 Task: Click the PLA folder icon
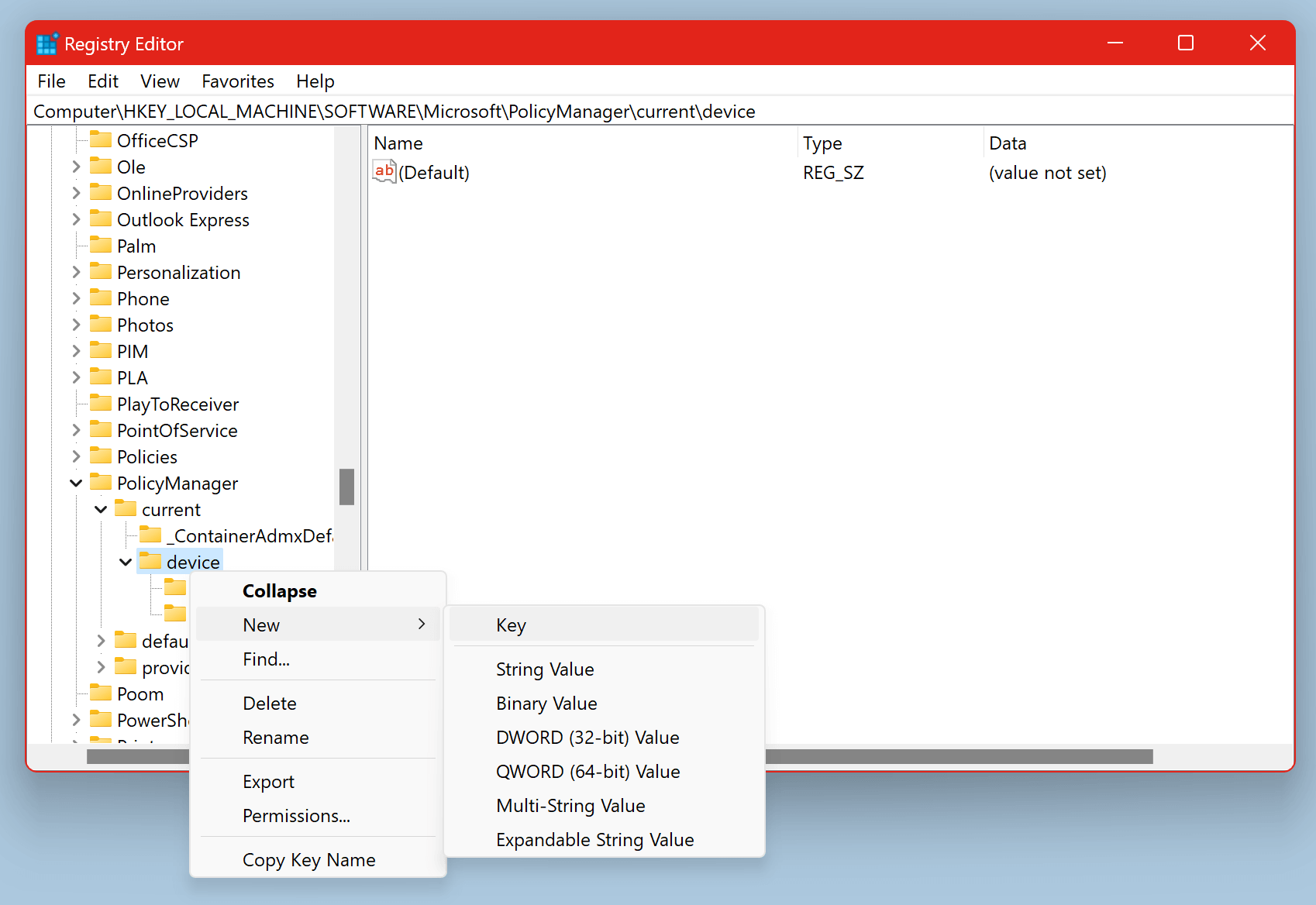pos(101,377)
